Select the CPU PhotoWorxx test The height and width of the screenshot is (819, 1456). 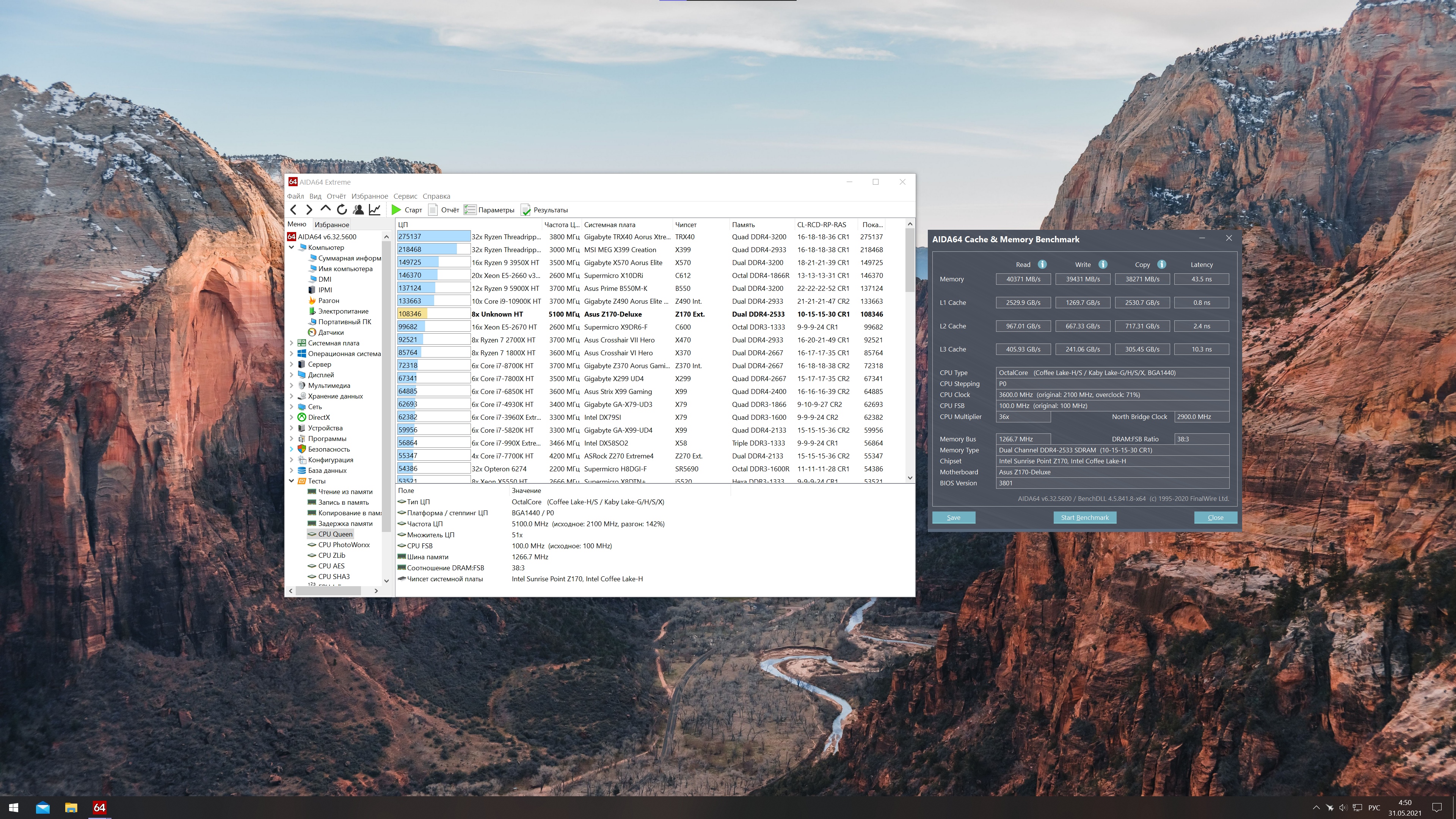pos(344,545)
